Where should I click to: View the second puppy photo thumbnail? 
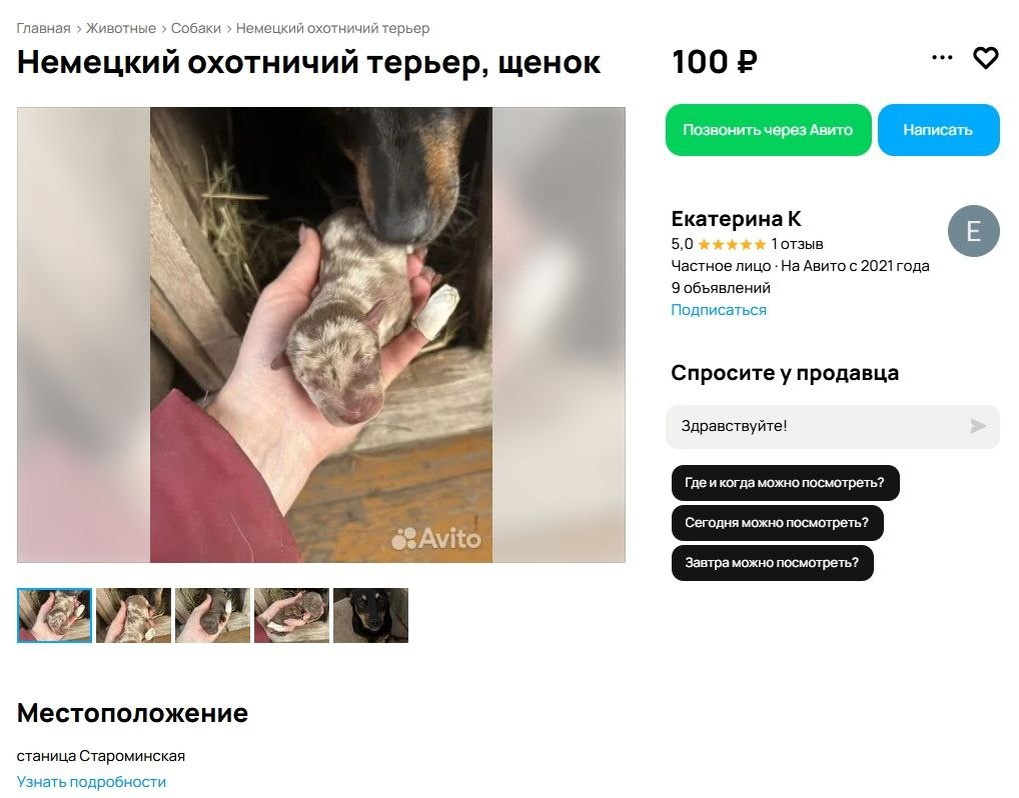(x=133, y=615)
